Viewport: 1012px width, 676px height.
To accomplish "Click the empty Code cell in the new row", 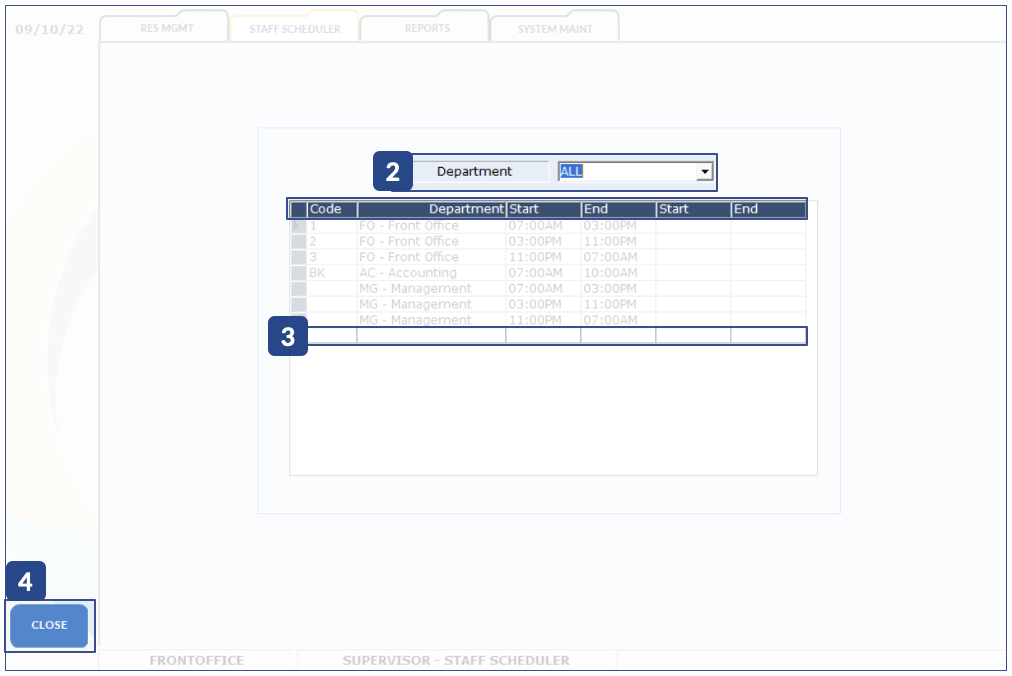I will (x=332, y=336).
